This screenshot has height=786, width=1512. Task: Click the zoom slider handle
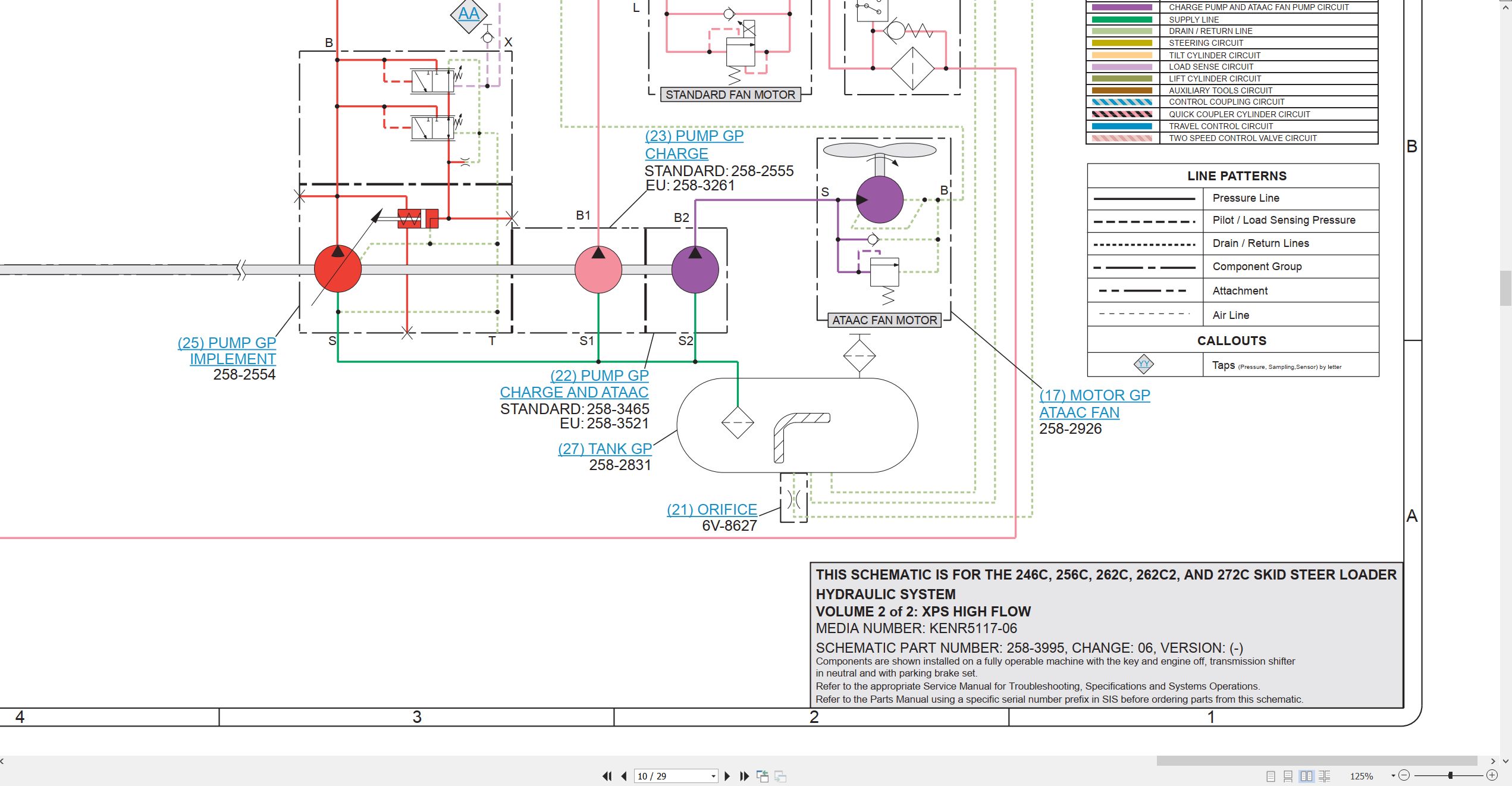[1450, 775]
